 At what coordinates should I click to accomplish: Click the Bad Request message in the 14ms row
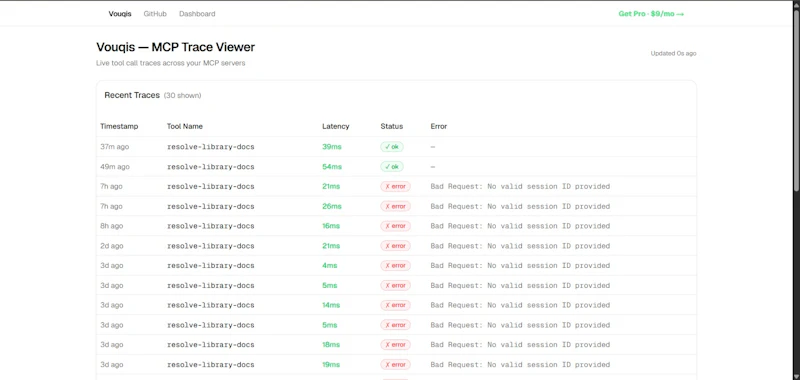(x=520, y=305)
